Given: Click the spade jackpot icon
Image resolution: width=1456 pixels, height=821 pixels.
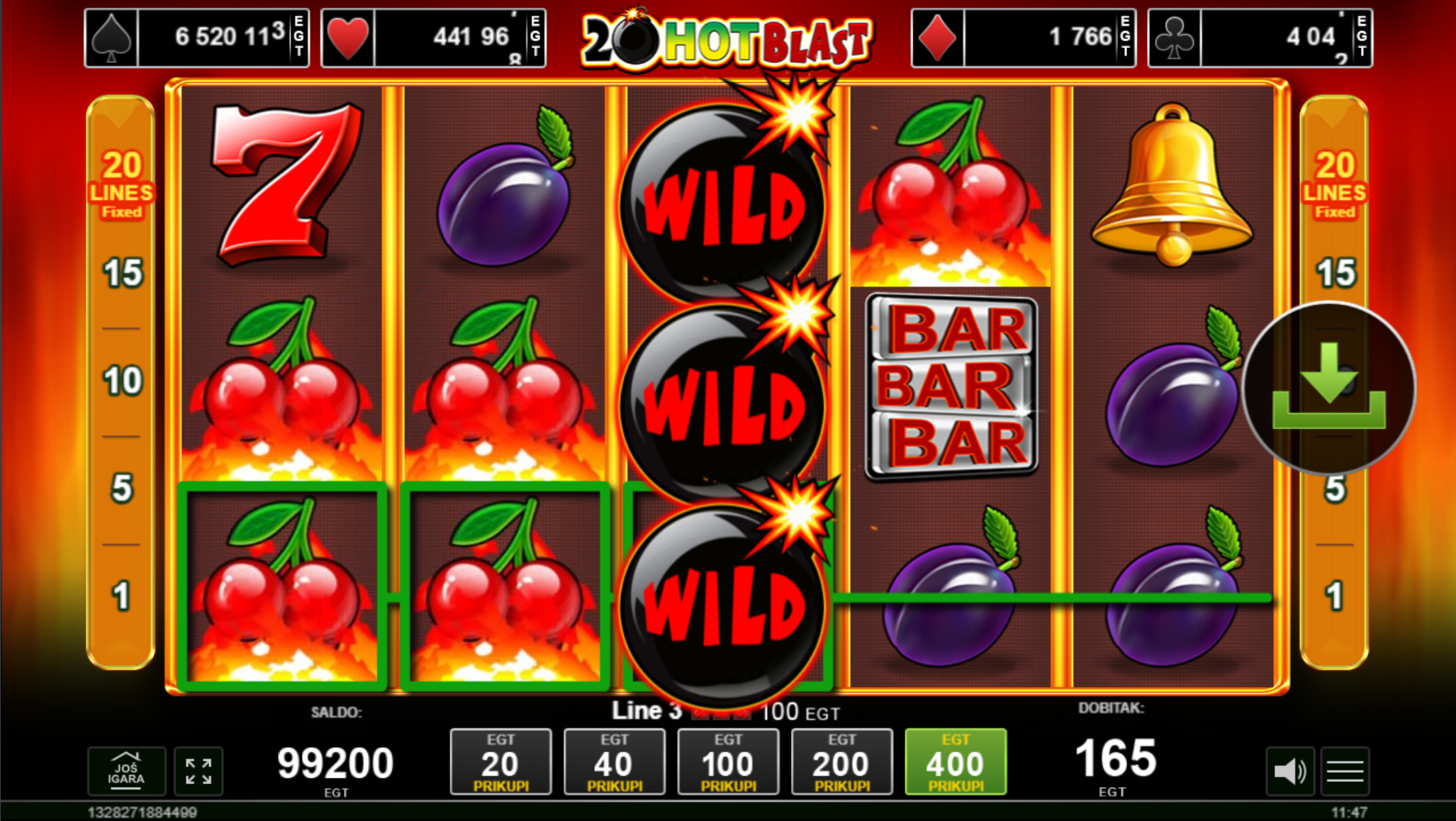Looking at the screenshot, I should pyautogui.click(x=111, y=38).
